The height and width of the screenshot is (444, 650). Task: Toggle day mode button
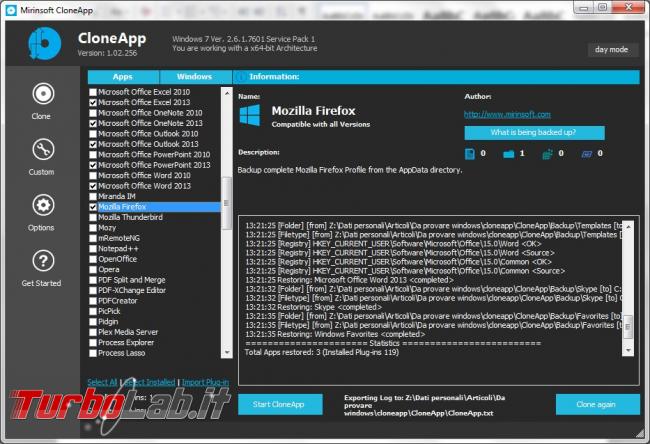click(x=611, y=50)
